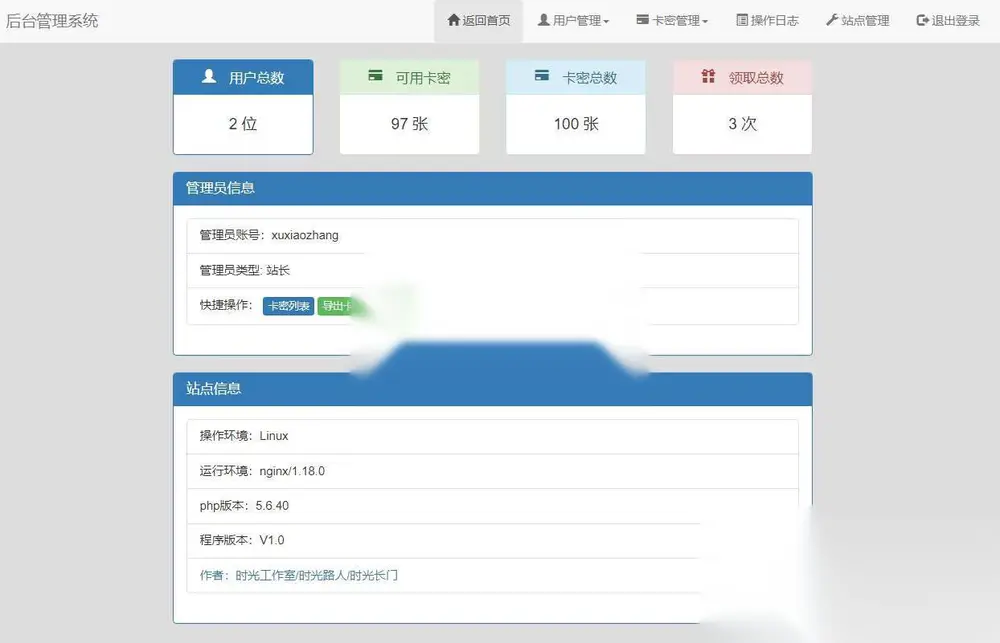Click the 领取总数 card heading
The image size is (1000, 643).
pyautogui.click(x=742, y=77)
